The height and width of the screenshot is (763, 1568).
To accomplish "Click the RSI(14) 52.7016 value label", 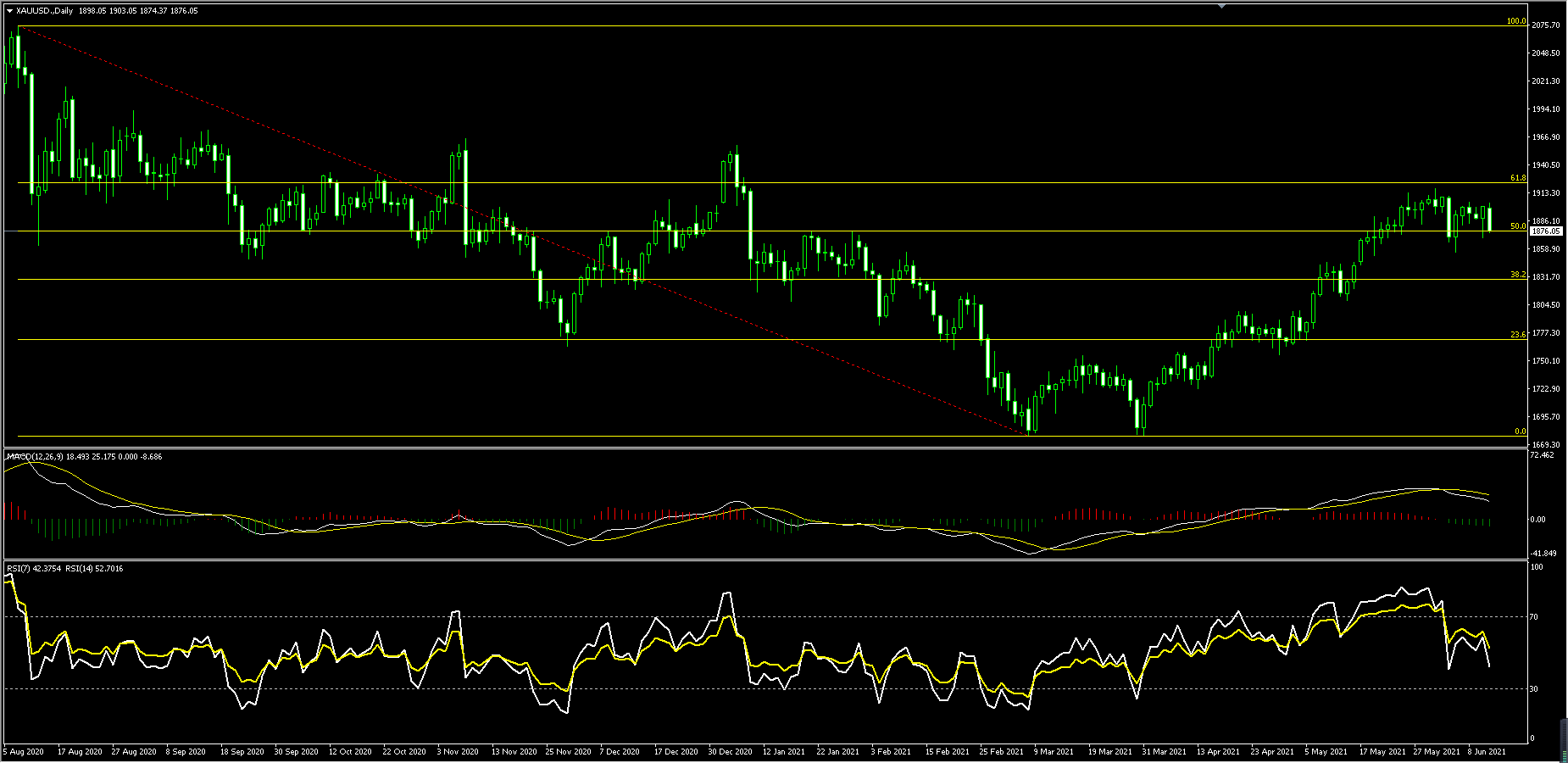I will [x=94, y=569].
